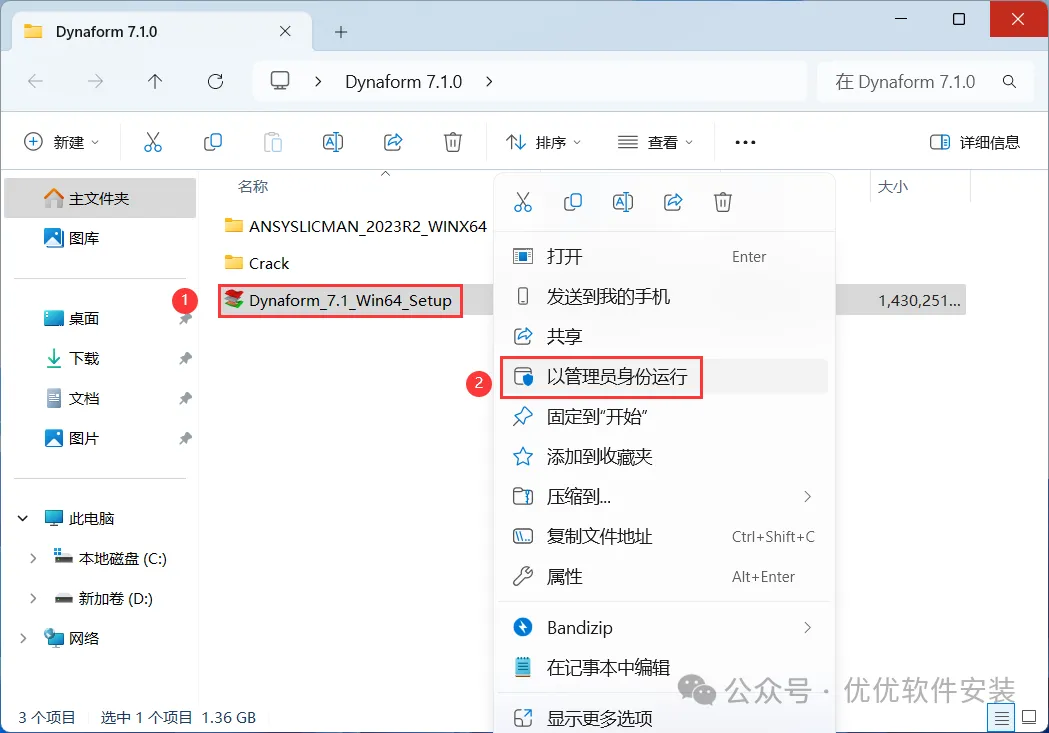Switch to the large thumbnails view icon in the status bar

tap(1029, 718)
